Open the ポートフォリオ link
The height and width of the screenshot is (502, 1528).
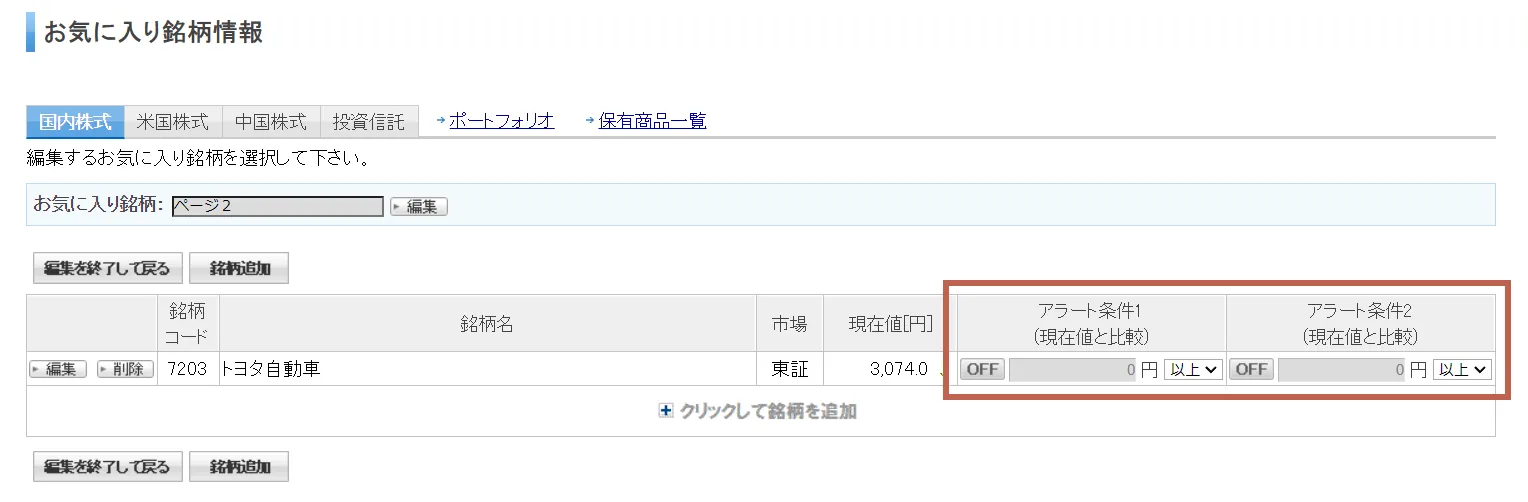tap(502, 121)
